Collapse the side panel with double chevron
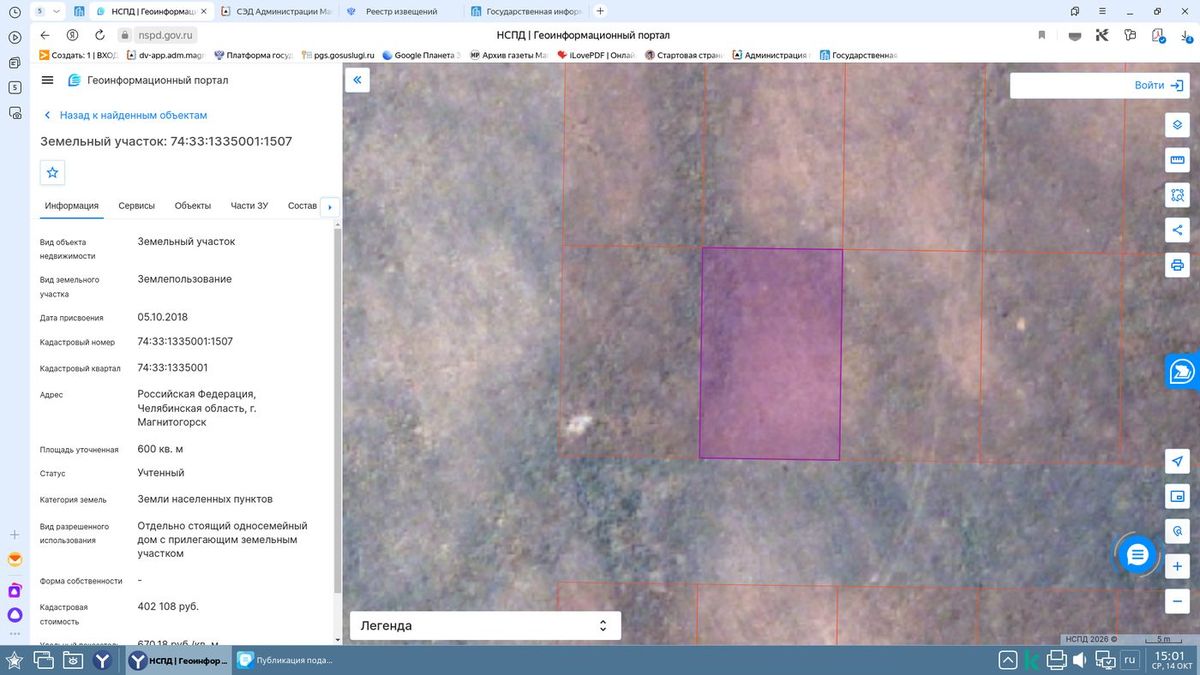The width and height of the screenshot is (1200, 675). click(358, 81)
